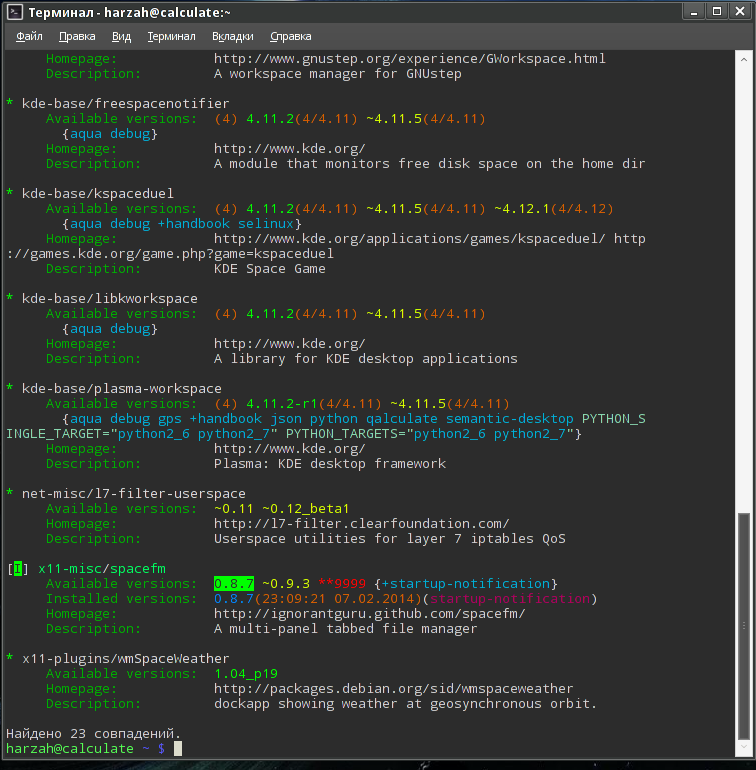Open the Правка menu
Image resolution: width=756 pixels, height=770 pixels.
click(77, 36)
